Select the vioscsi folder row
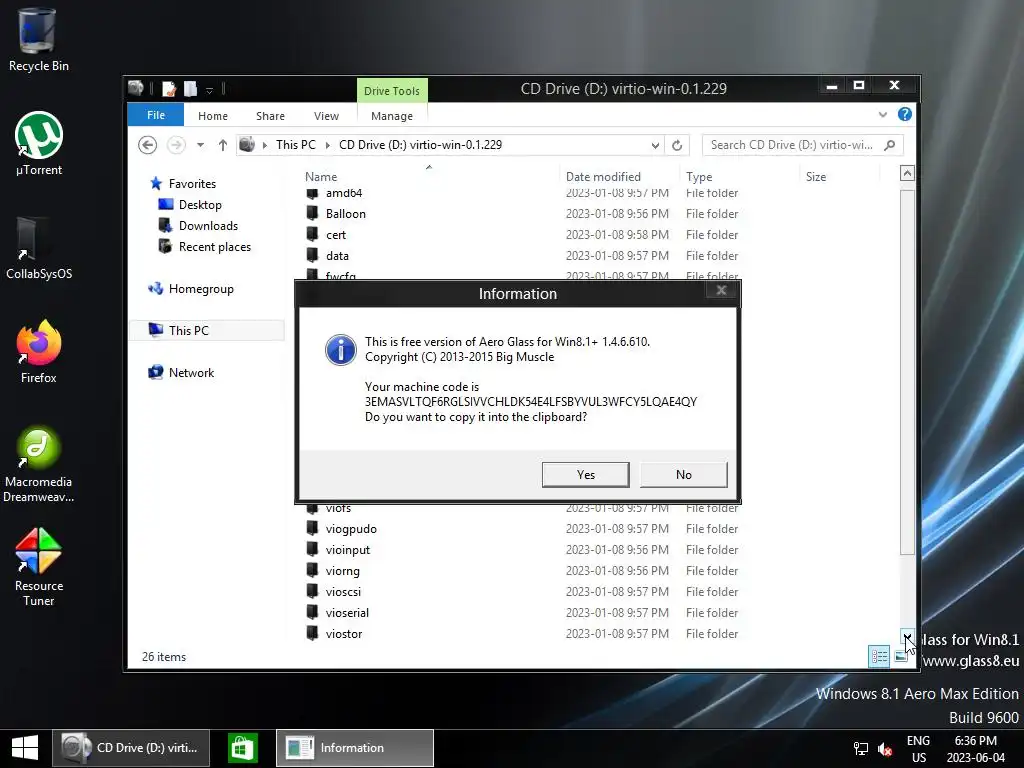This screenshot has height=768, width=1024. pos(522,591)
